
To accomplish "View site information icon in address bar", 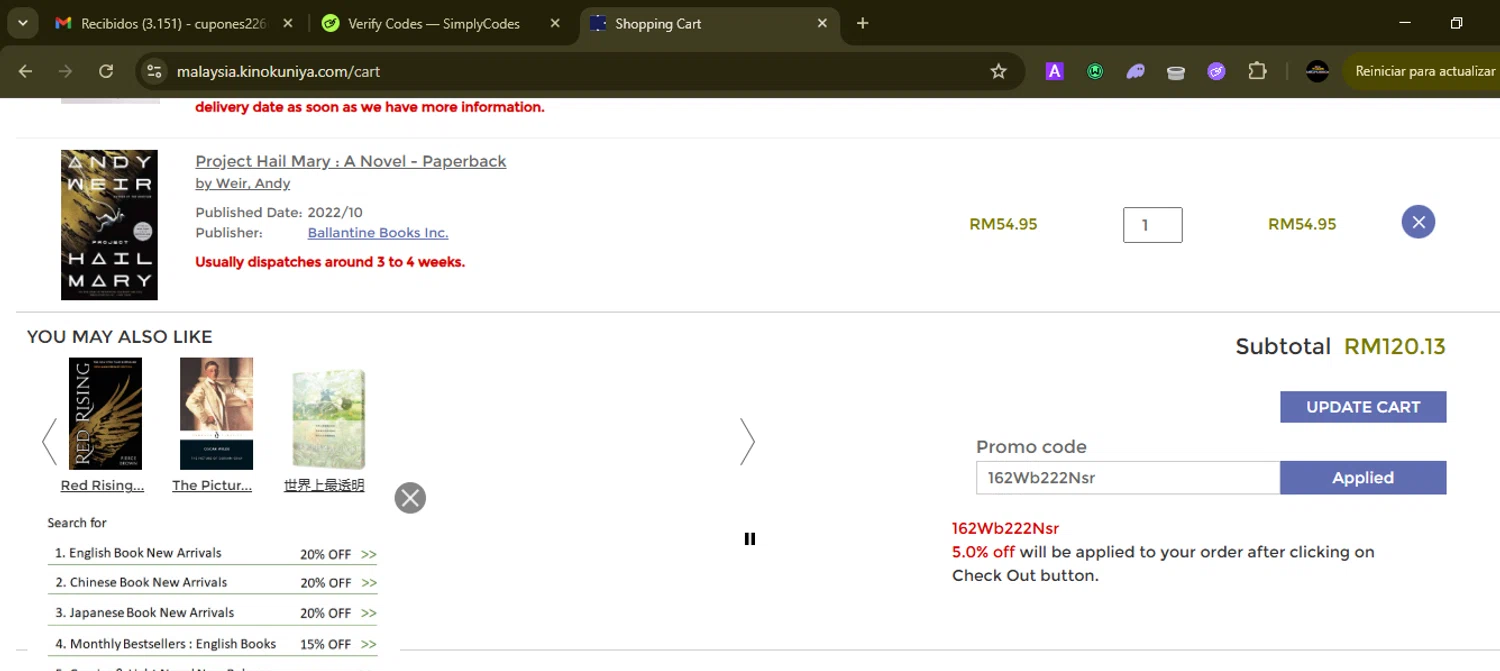I will click(x=153, y=71).
